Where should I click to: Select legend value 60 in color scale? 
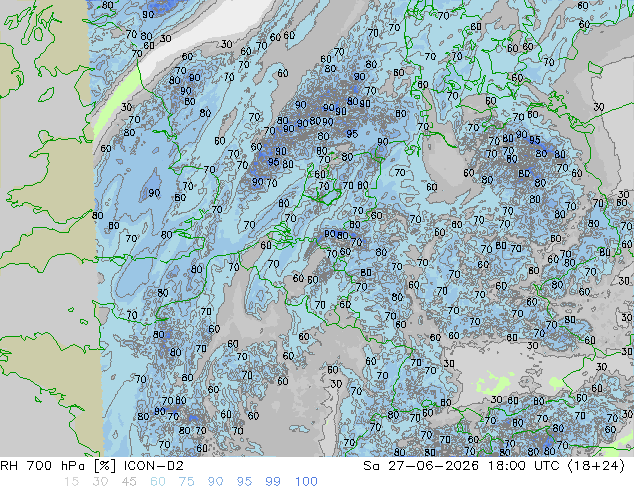pos(158,482)
